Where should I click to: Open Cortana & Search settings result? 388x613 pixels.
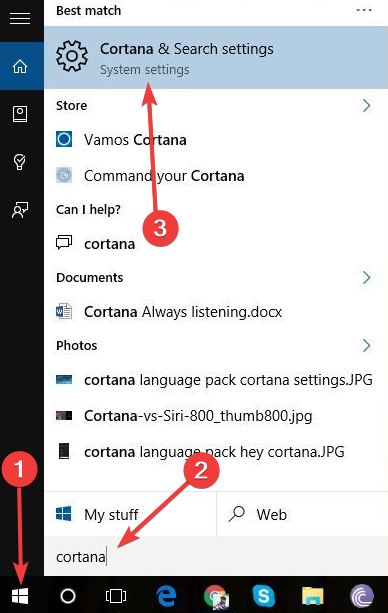tap(216, 57)
